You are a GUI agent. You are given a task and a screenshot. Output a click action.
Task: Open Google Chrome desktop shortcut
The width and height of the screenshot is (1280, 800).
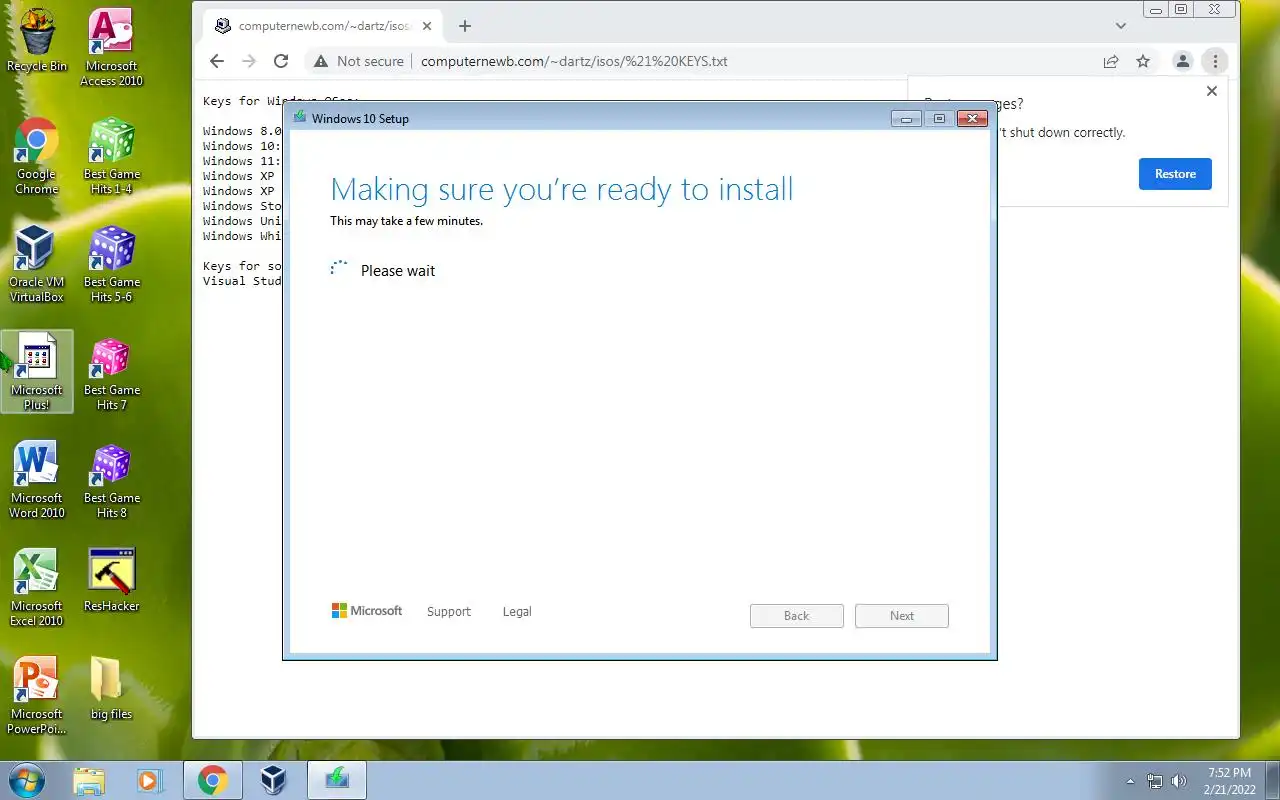[x=37, y=156]
